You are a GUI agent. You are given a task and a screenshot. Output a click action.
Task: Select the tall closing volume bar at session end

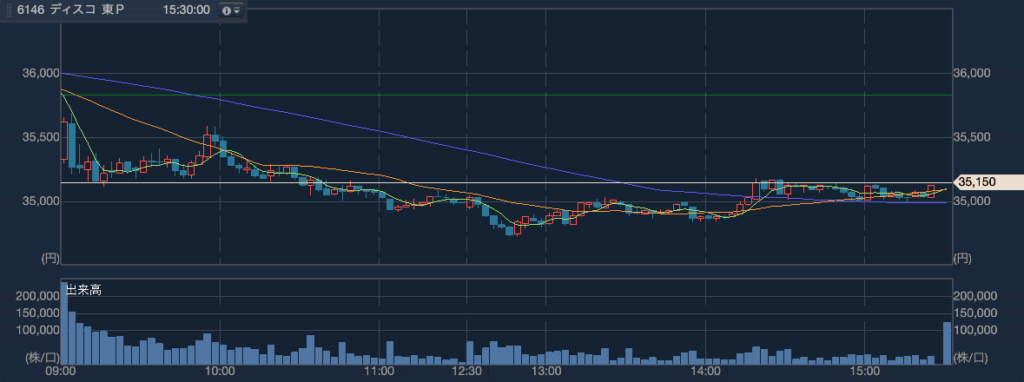pos(947,343)
